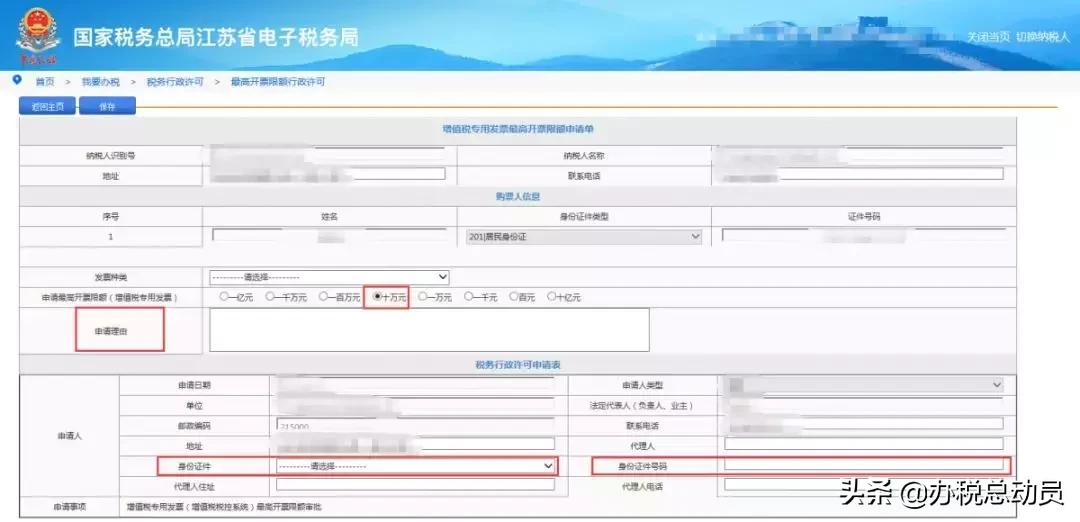This screenshot has width=1080, height=522.
Task: Click 关闭当页 link in header
Action: pyautogui.click(x=988, y=36)
